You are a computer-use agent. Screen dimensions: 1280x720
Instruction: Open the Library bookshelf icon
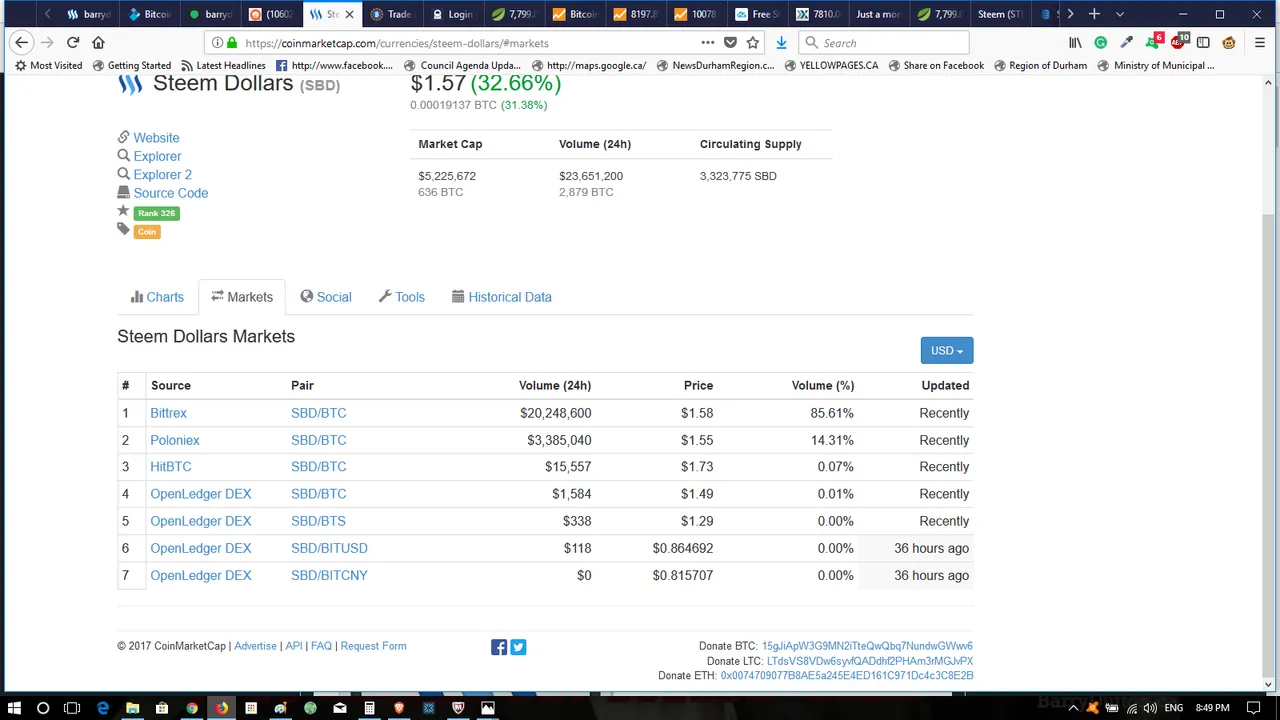(x=1075, y=43)
